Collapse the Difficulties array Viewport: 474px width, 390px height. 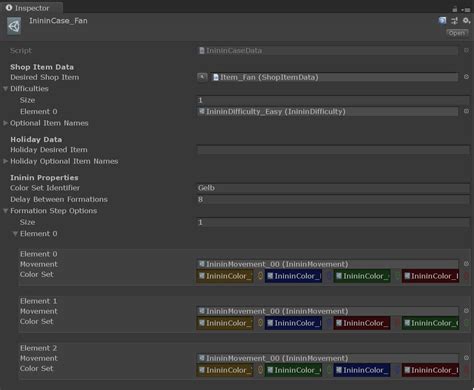pos(5,89)
